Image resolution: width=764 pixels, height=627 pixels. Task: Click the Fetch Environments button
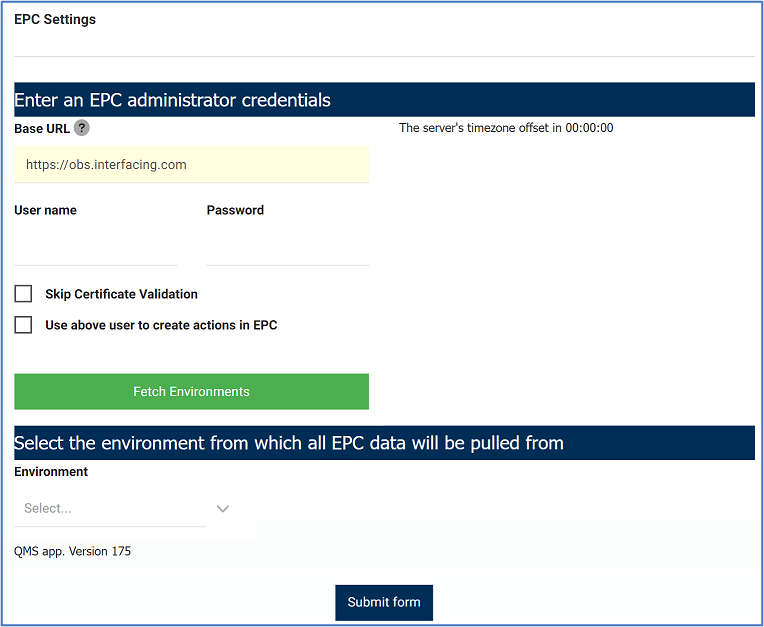[x=191, y=391]
